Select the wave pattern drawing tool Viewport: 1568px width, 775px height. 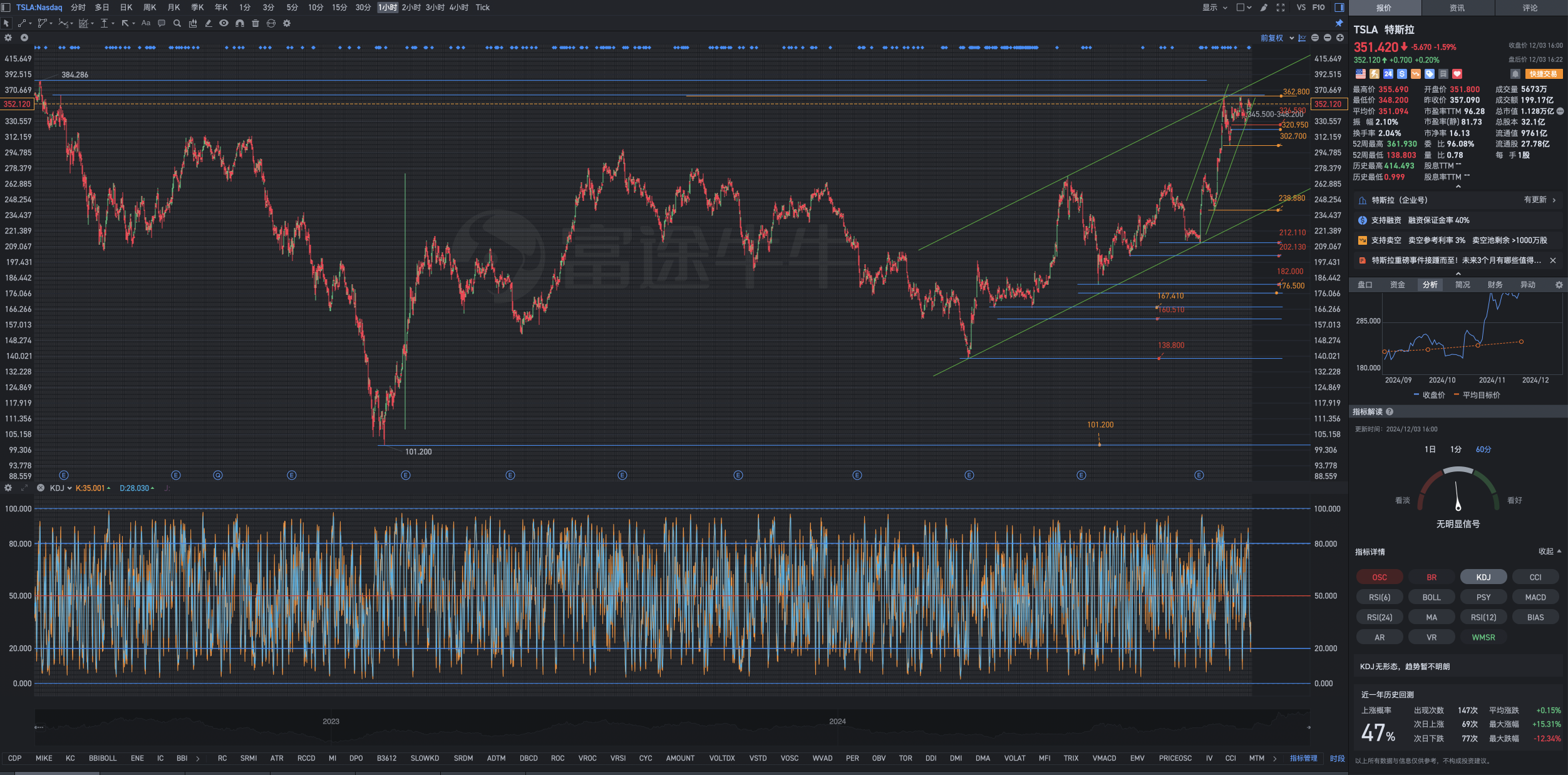[63, 23]
